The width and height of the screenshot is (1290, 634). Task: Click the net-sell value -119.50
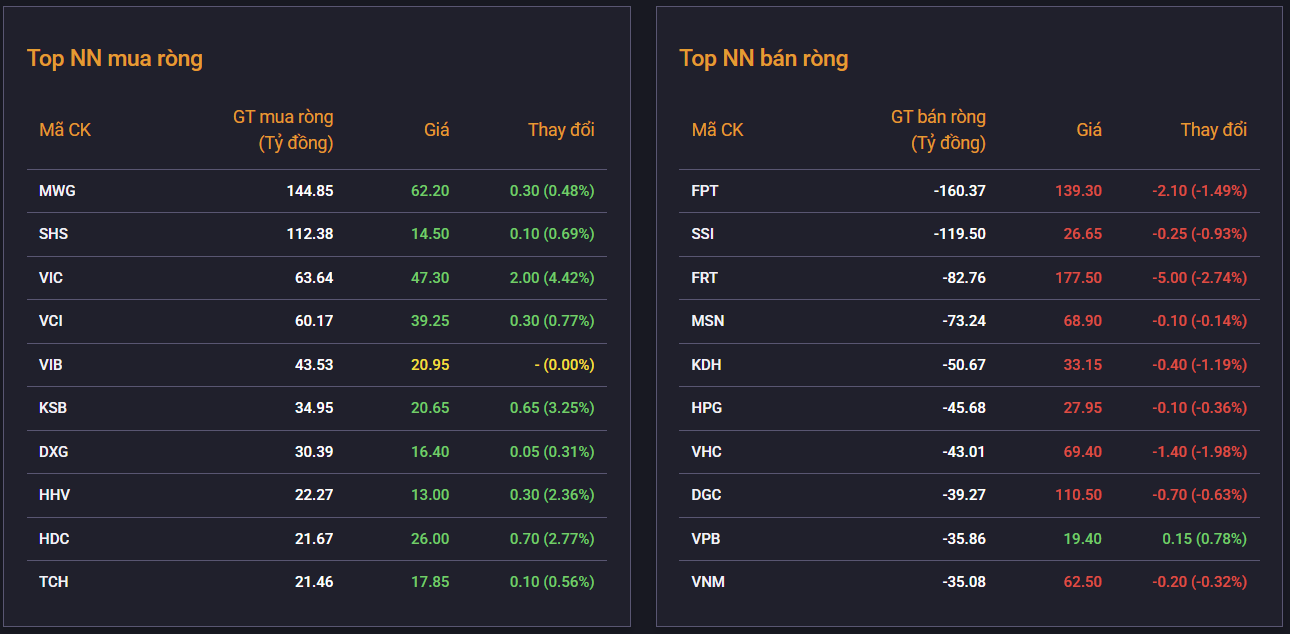coord(959,234)
